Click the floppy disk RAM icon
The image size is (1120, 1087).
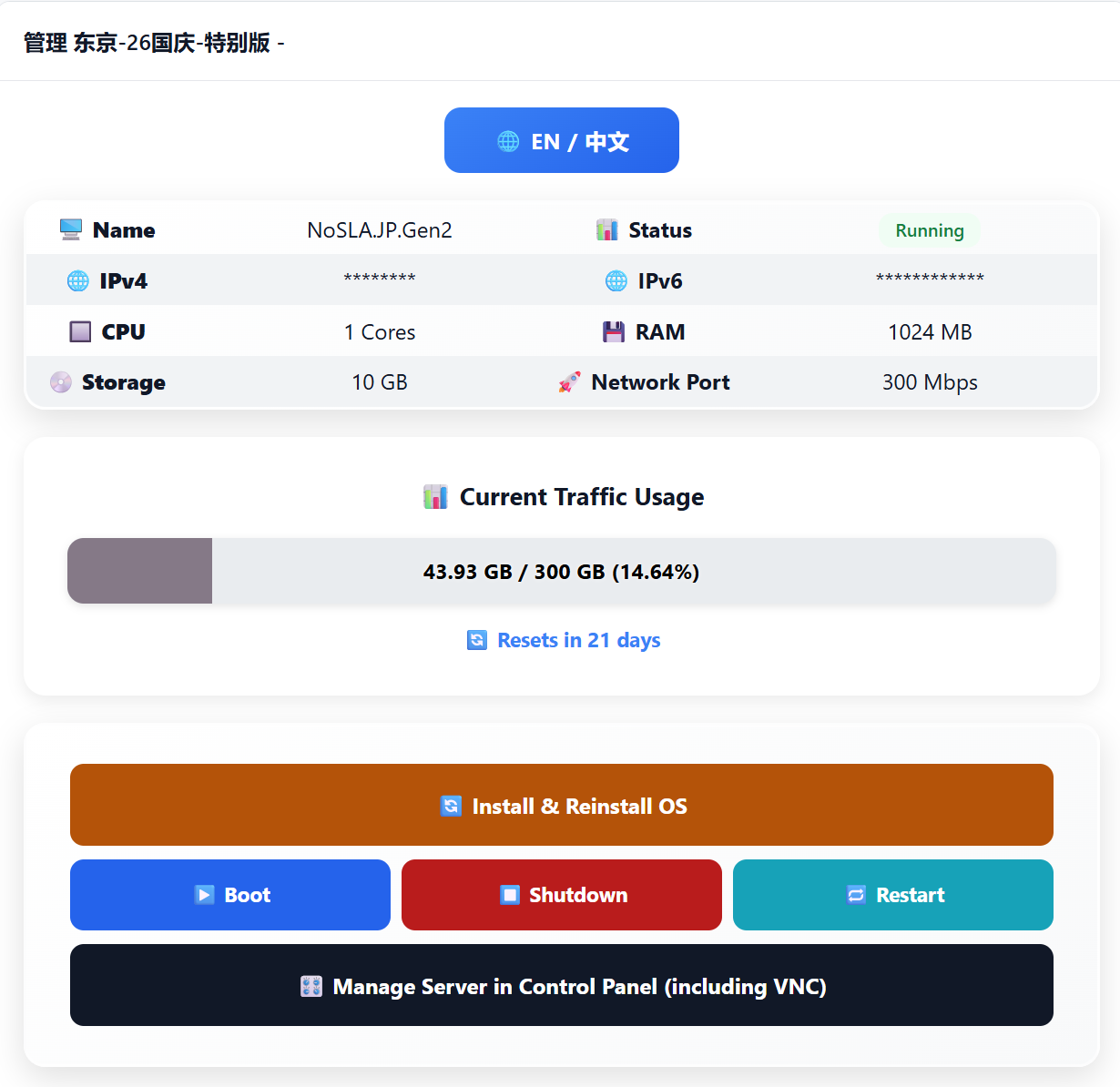point(614,331)
